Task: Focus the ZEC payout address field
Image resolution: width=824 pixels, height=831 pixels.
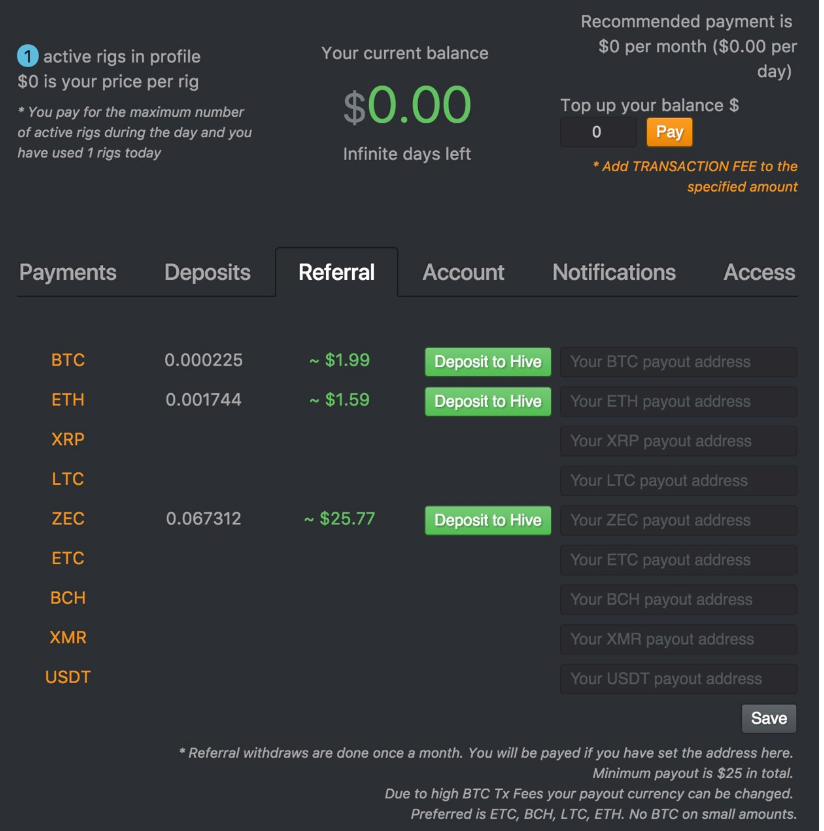Action: 678,520
